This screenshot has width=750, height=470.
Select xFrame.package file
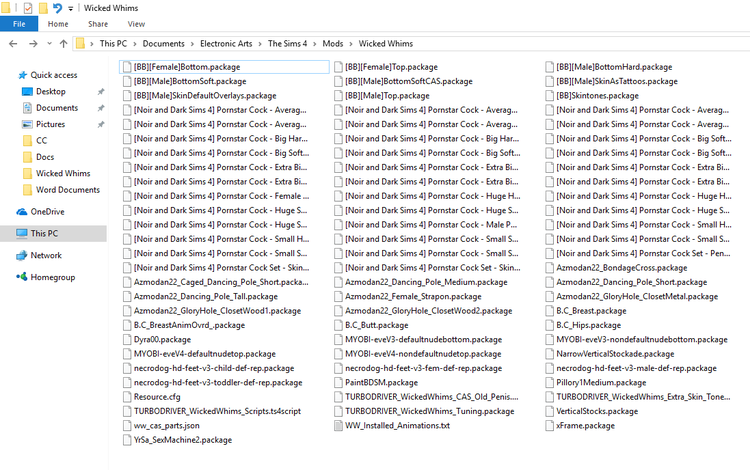click(x=585, y=426)
